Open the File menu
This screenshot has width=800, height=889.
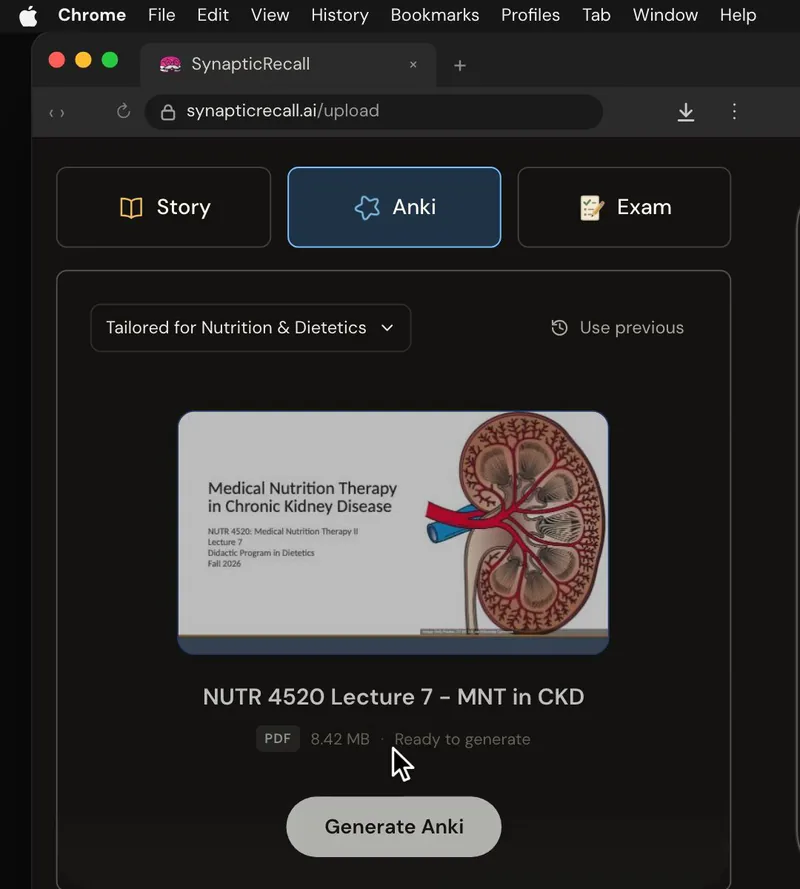(x=162, y=15)
